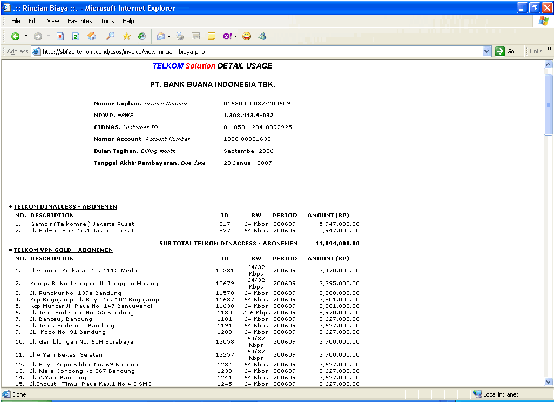Click the PT. BANK BUANA INDONESIA TBK. title

point(213,85)
